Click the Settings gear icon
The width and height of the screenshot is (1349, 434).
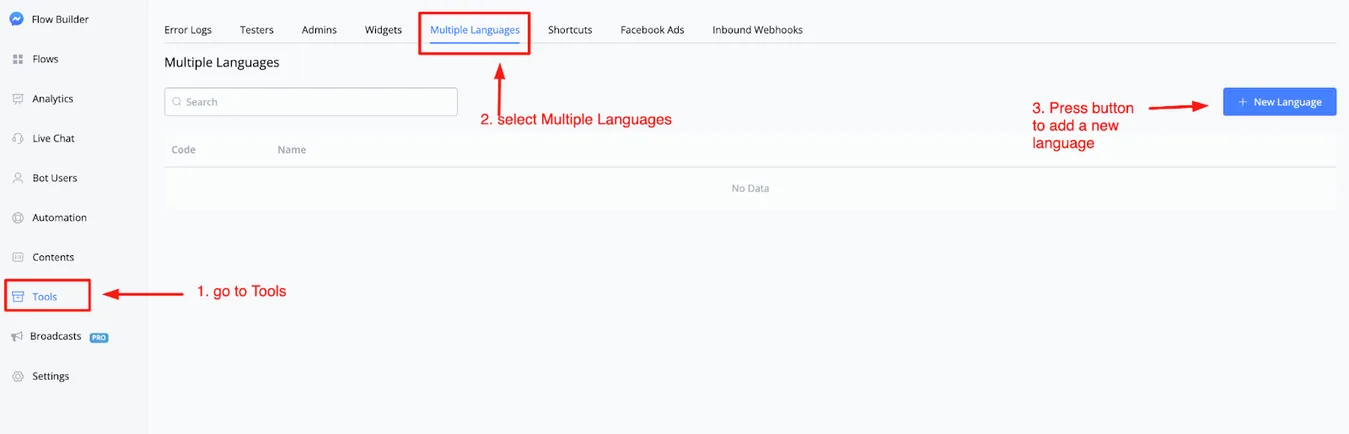pos(17,376)
